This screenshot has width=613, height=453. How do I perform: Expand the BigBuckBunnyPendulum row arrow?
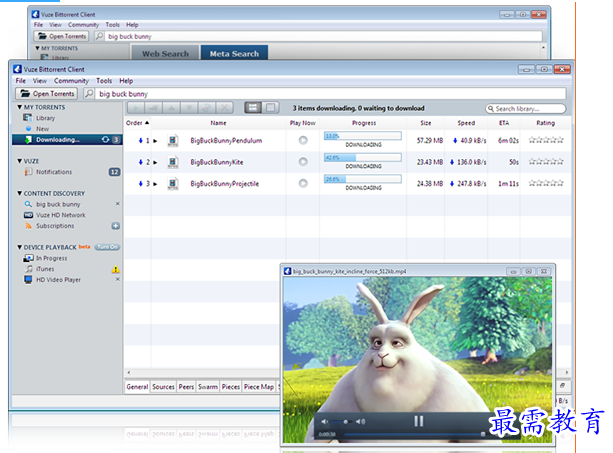coord(155,141)
